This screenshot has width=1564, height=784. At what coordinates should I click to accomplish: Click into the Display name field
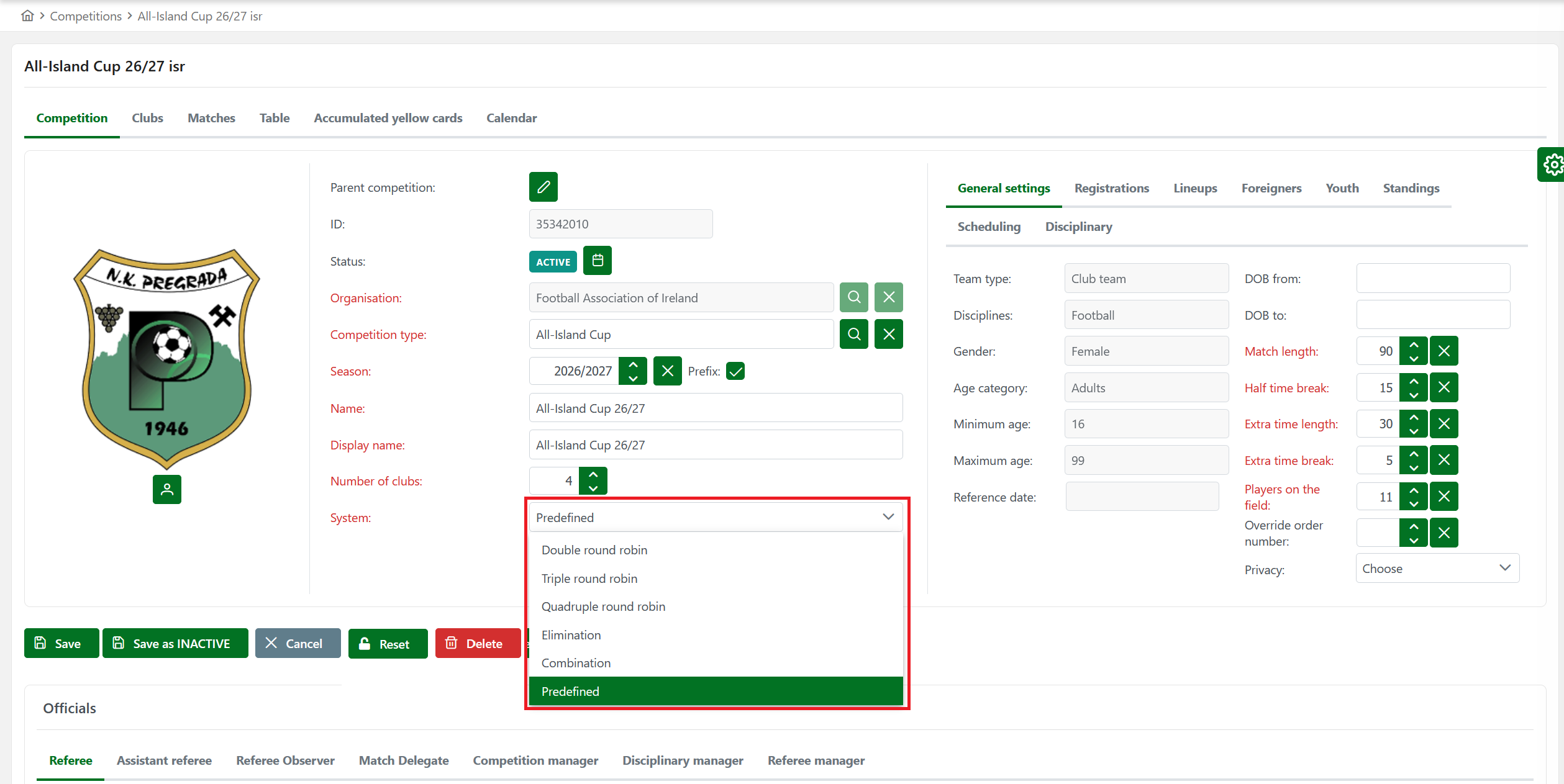pyautogui.click(x=715, y=445)
